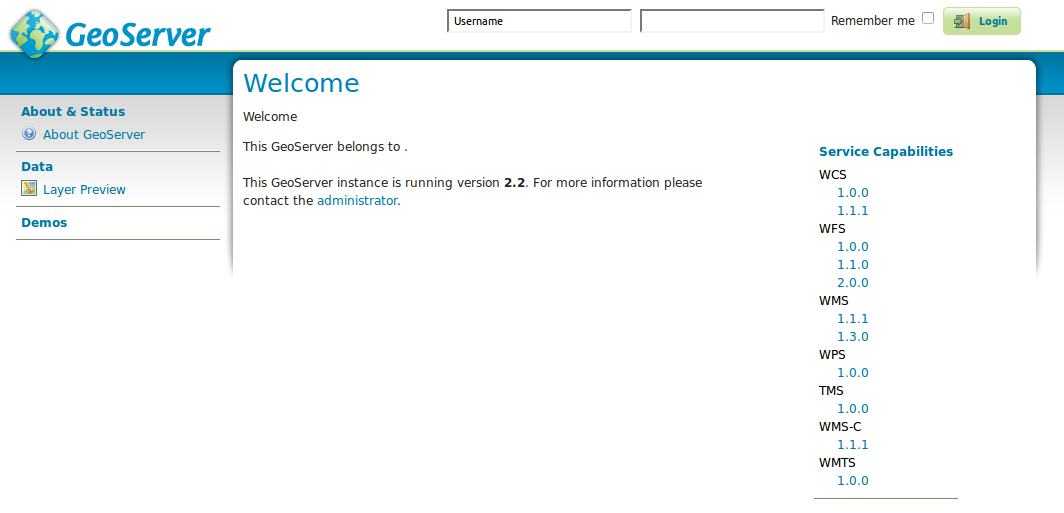The height and width of the screenshot is (513, 1064).
Task: Click the Username input field
Action: point(539,21)
